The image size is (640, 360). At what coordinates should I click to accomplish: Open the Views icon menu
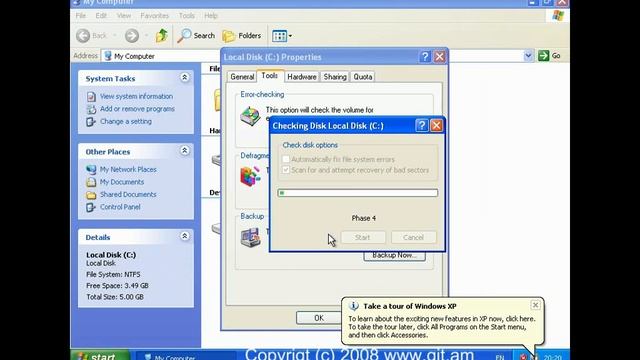click(x=280, y=36)
